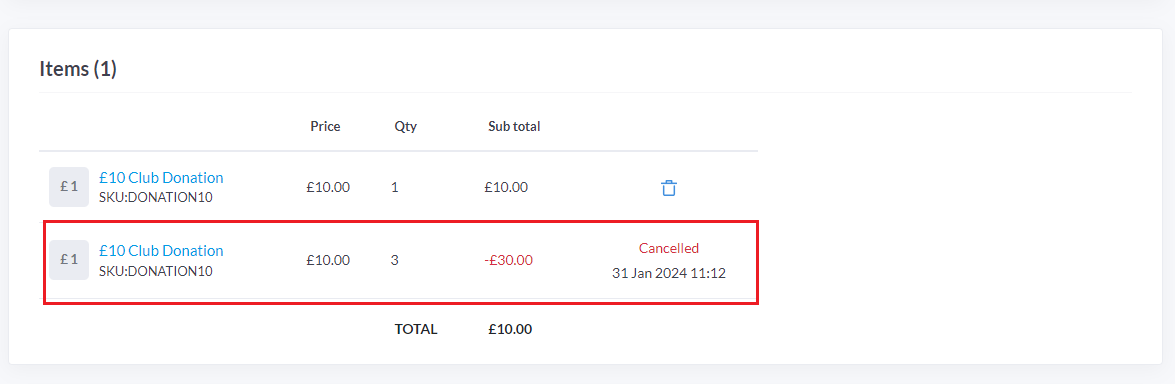Click the Price column header
Image resolution: width=1175 pixels, height=384 pixels.
click(325, 126)
